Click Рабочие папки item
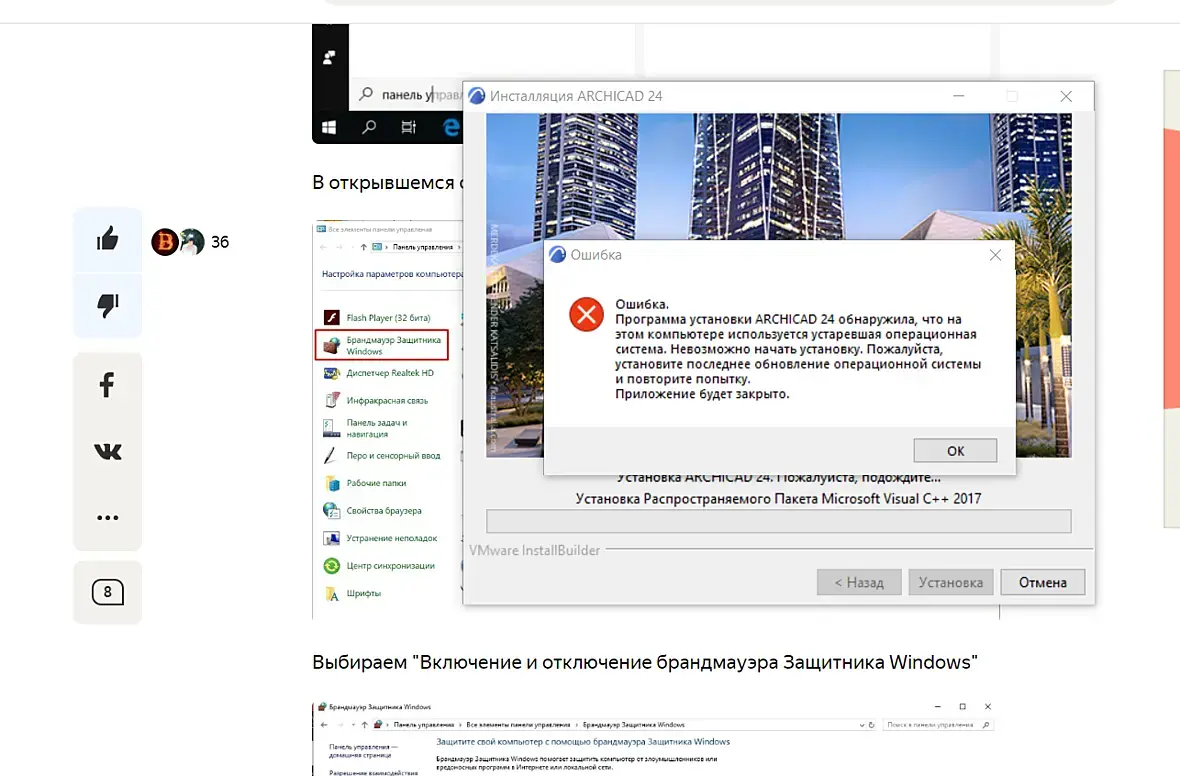Viewport: 1180px width, 776px height. pos(376,483)
